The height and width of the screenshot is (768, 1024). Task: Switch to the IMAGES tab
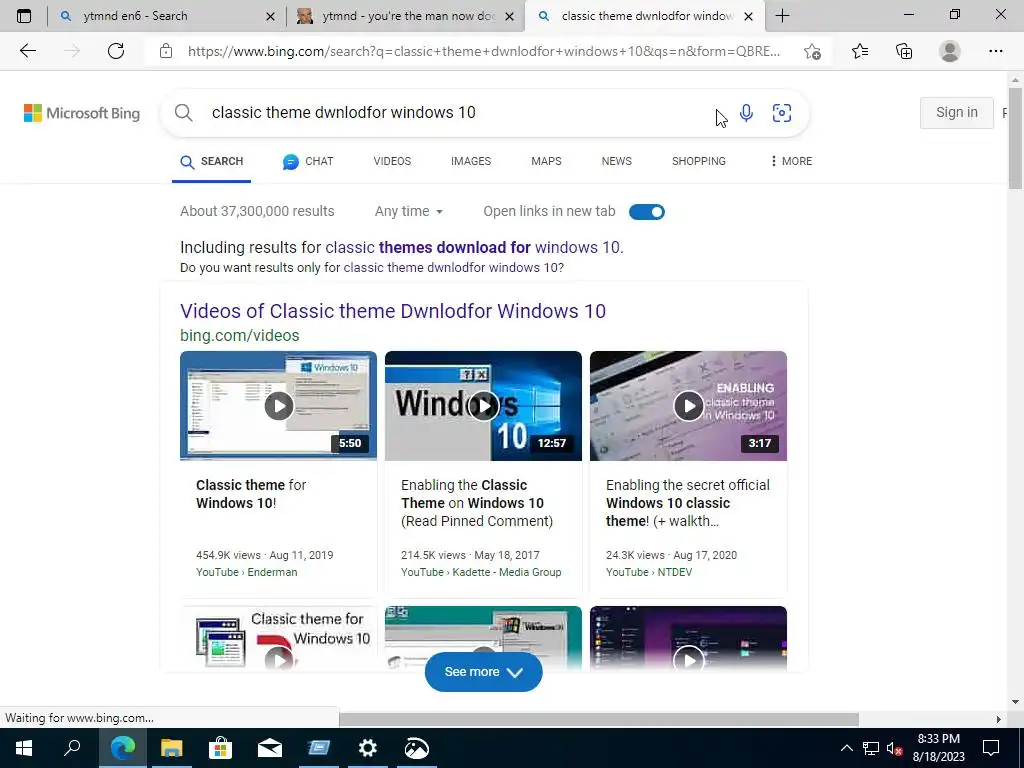[x=471, y=161]
